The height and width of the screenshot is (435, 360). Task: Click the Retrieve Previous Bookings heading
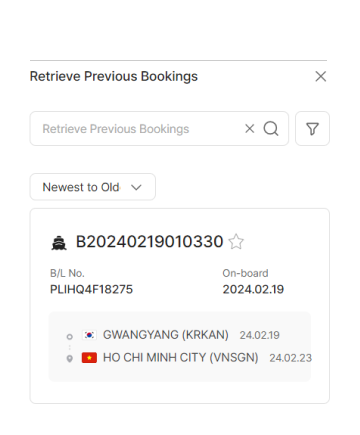pos(114,76)
